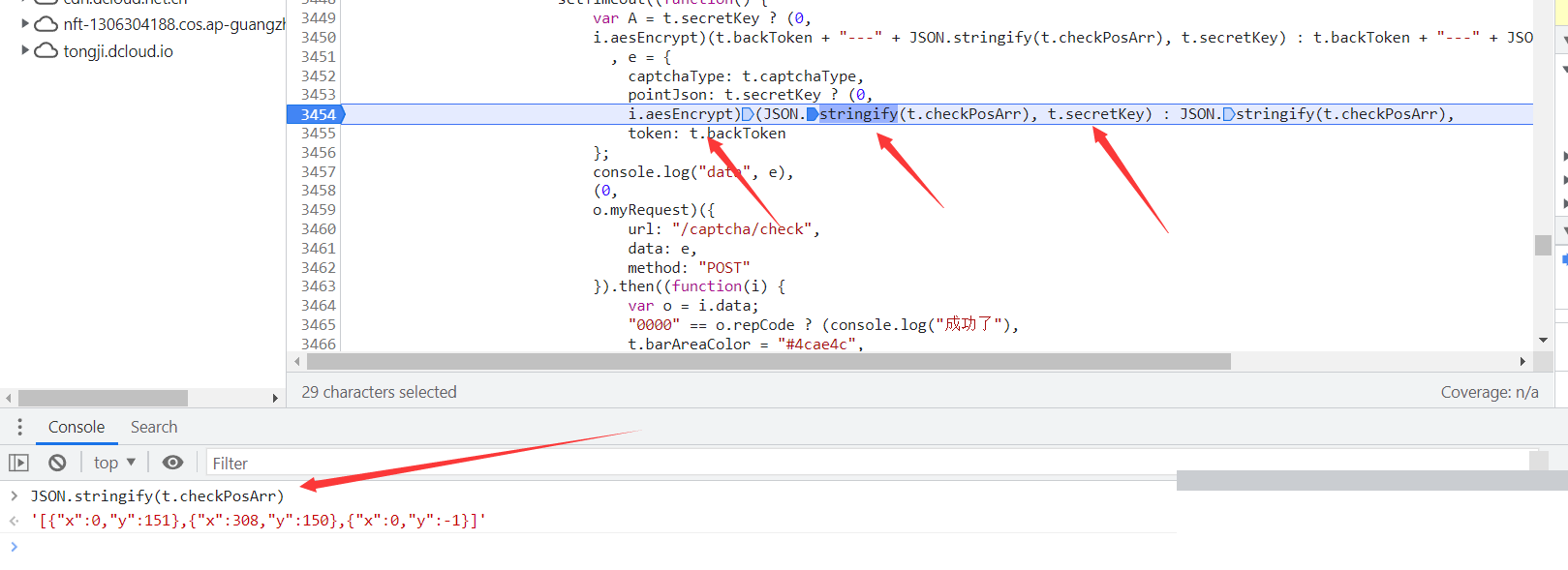Image resolution: width=1568 pixels, height=570 pixels.
Task: Click cloud icon beside nft-1306304188 domain
Action: coord(46,24)
